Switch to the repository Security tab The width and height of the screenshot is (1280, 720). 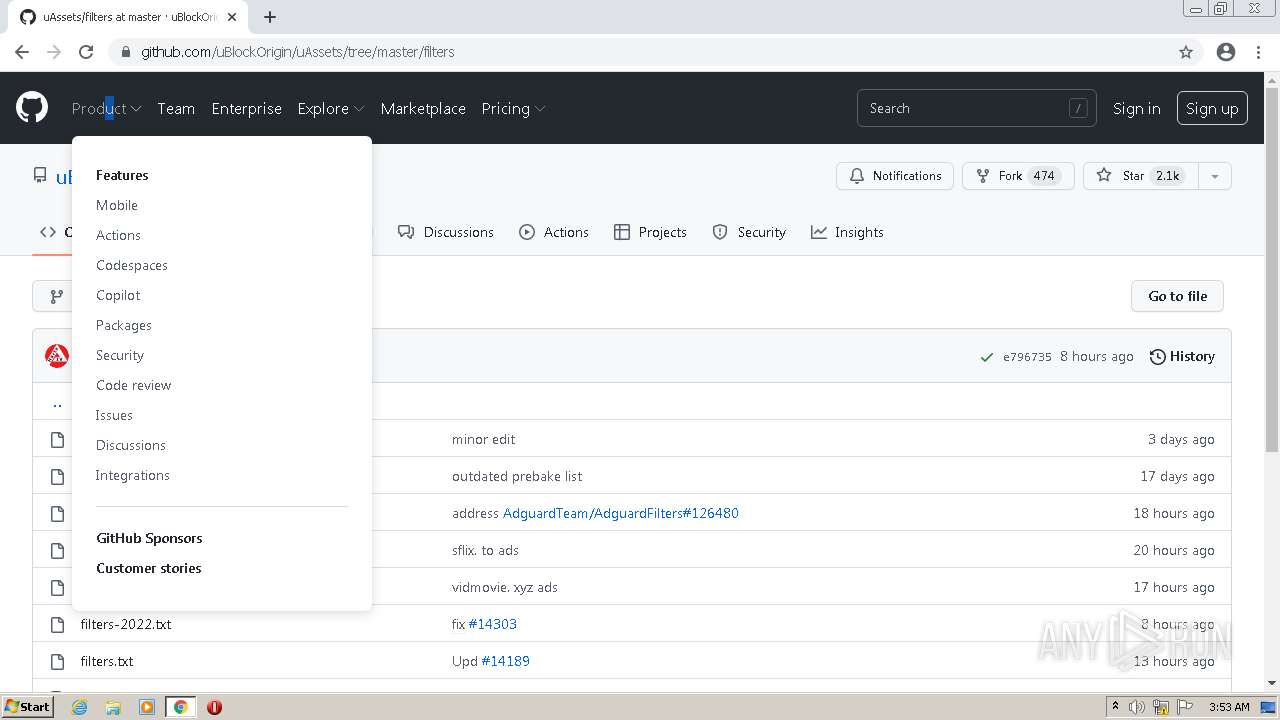click(749, 232)
